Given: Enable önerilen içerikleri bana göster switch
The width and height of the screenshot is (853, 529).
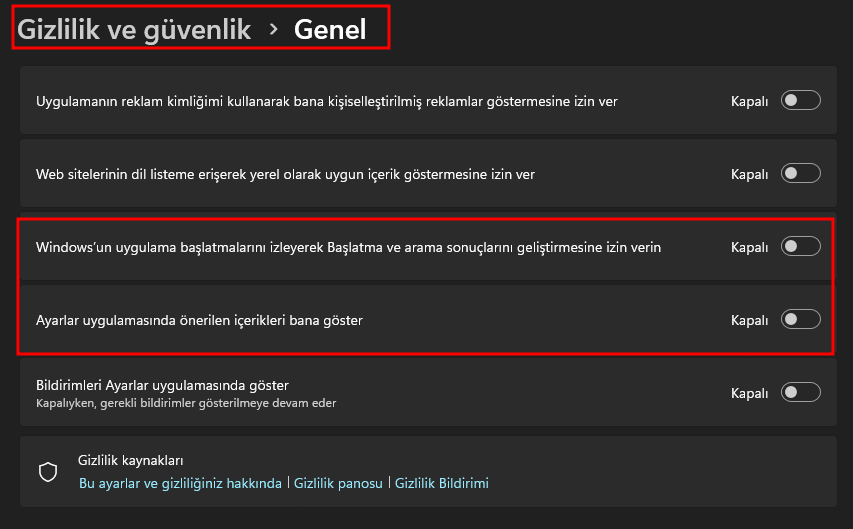Looking at the screenshot, I should (x=801, y=319).
